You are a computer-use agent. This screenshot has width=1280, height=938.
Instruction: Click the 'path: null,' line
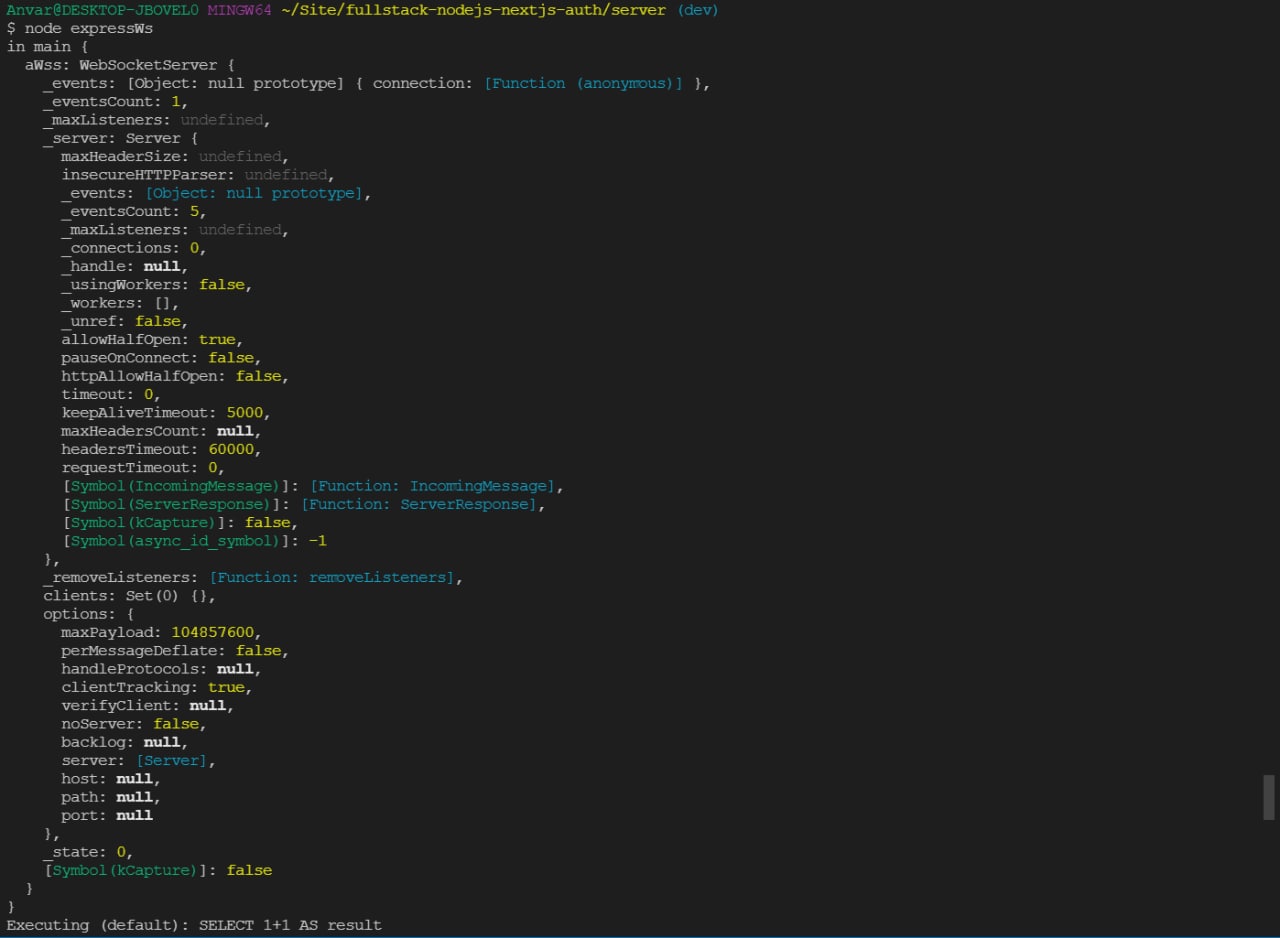111,797
